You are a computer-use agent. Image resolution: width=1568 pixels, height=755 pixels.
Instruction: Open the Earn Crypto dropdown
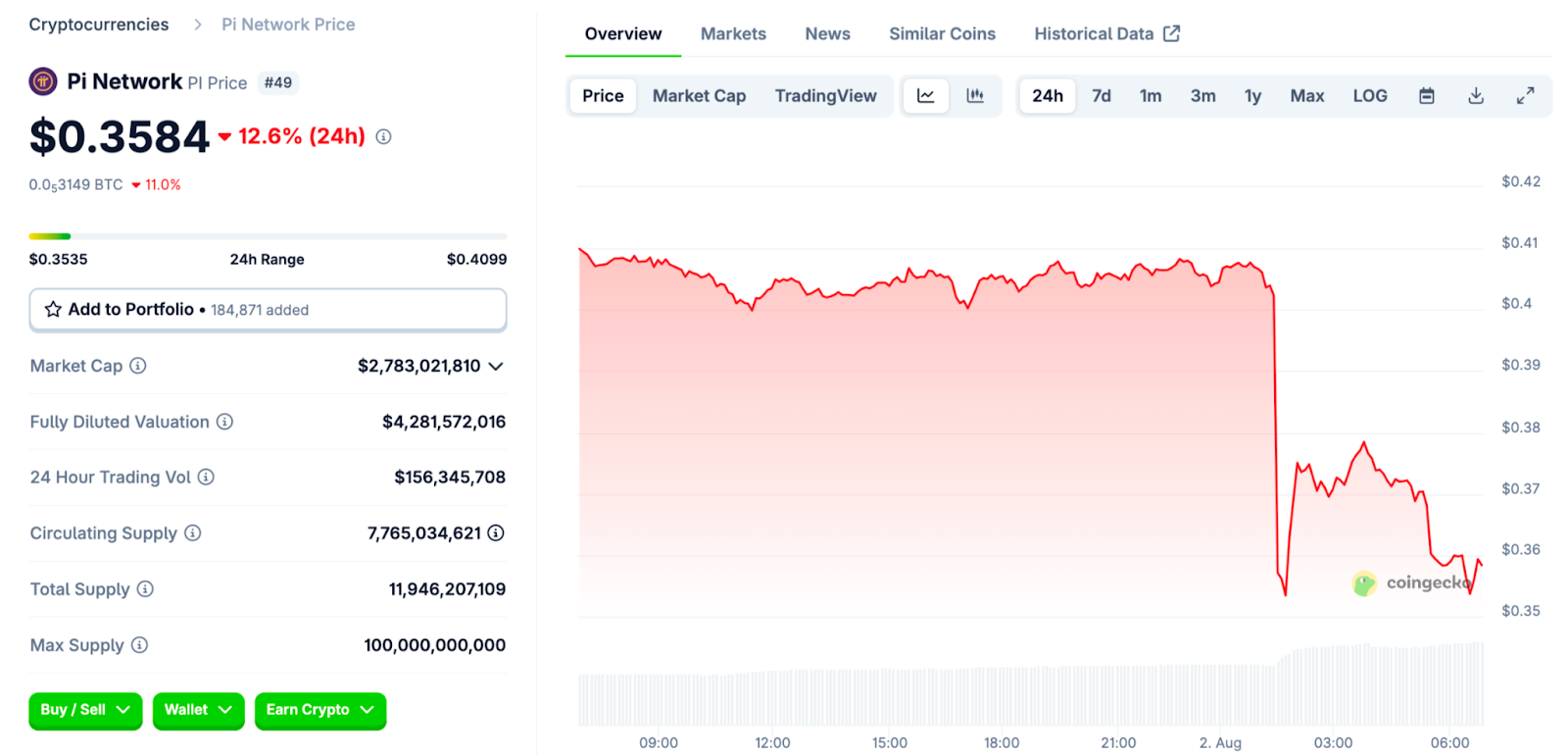pyautogui.click(x=320, y=711)
